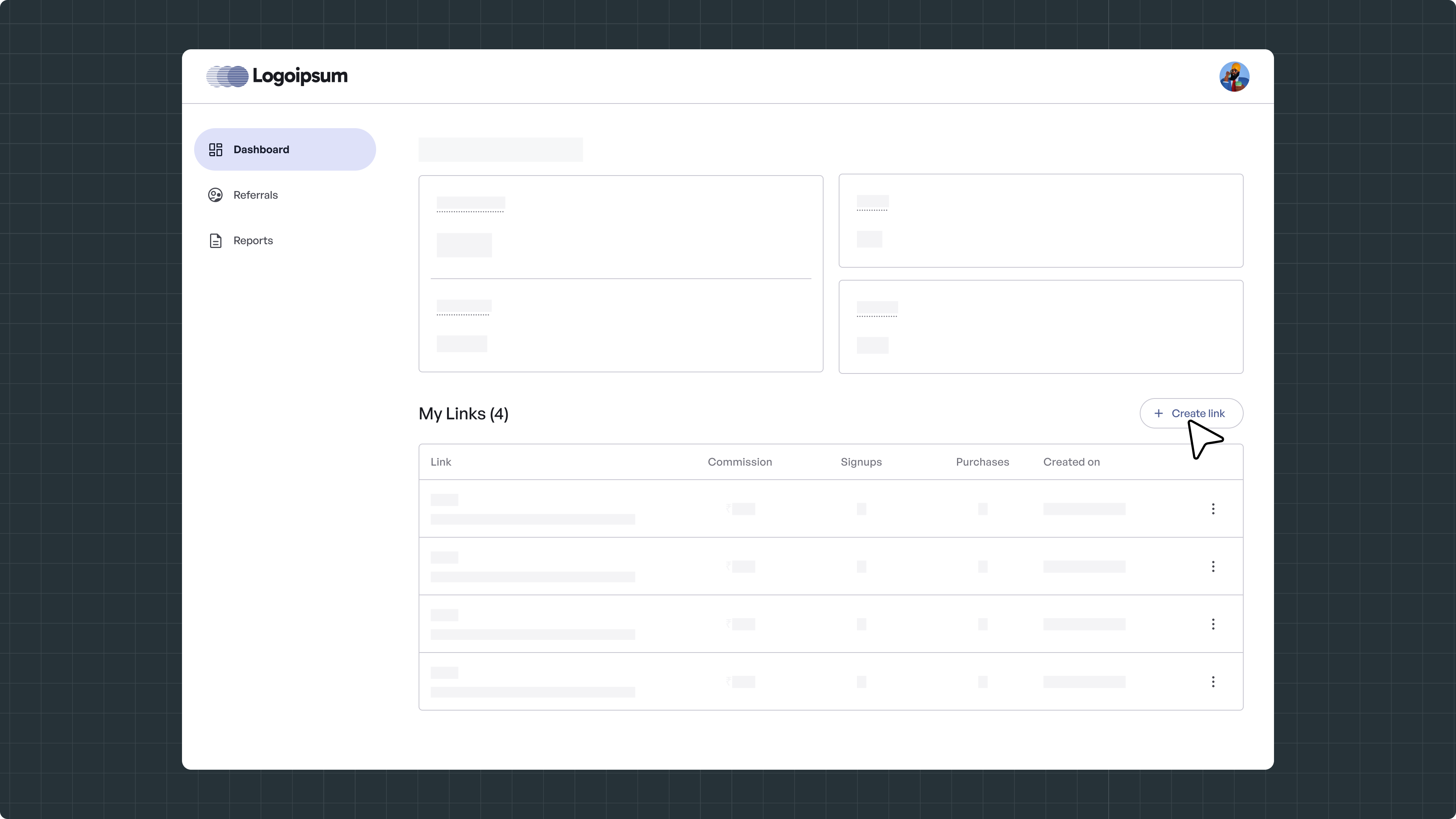This screenshot has width=1456, height=819.
Task: Click the plus icon on Create link
Action: tap(1158, 413)
